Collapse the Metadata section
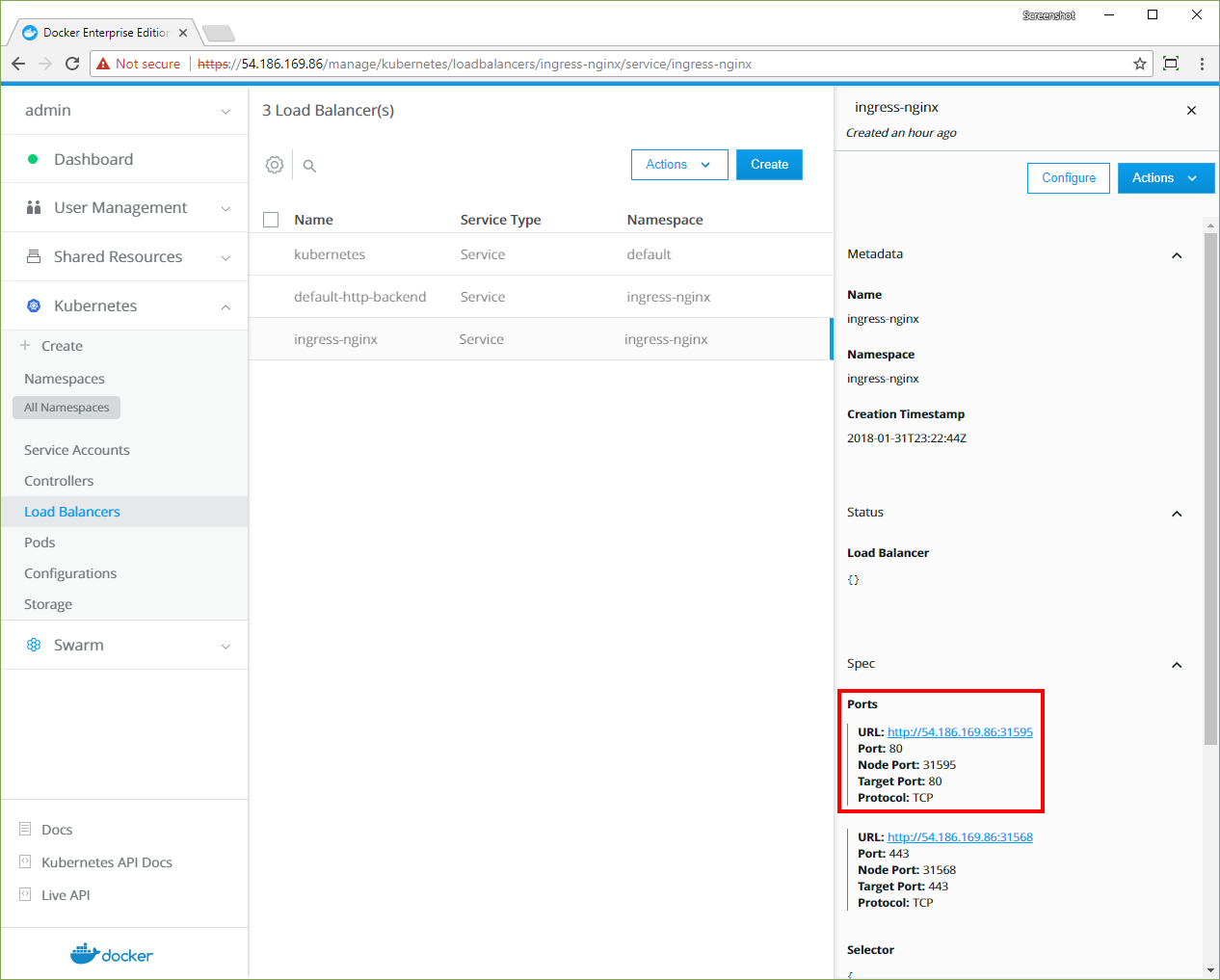 (x=1177, y=255)
